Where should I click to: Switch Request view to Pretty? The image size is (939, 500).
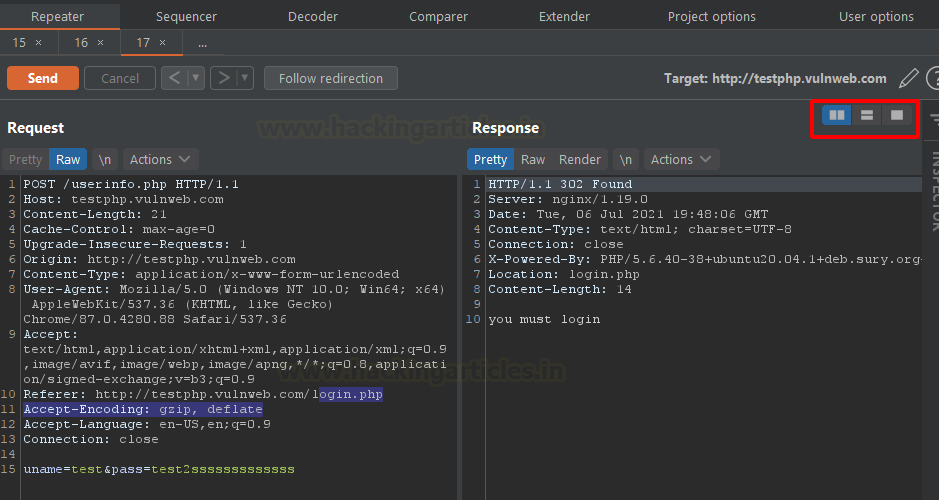25,160
